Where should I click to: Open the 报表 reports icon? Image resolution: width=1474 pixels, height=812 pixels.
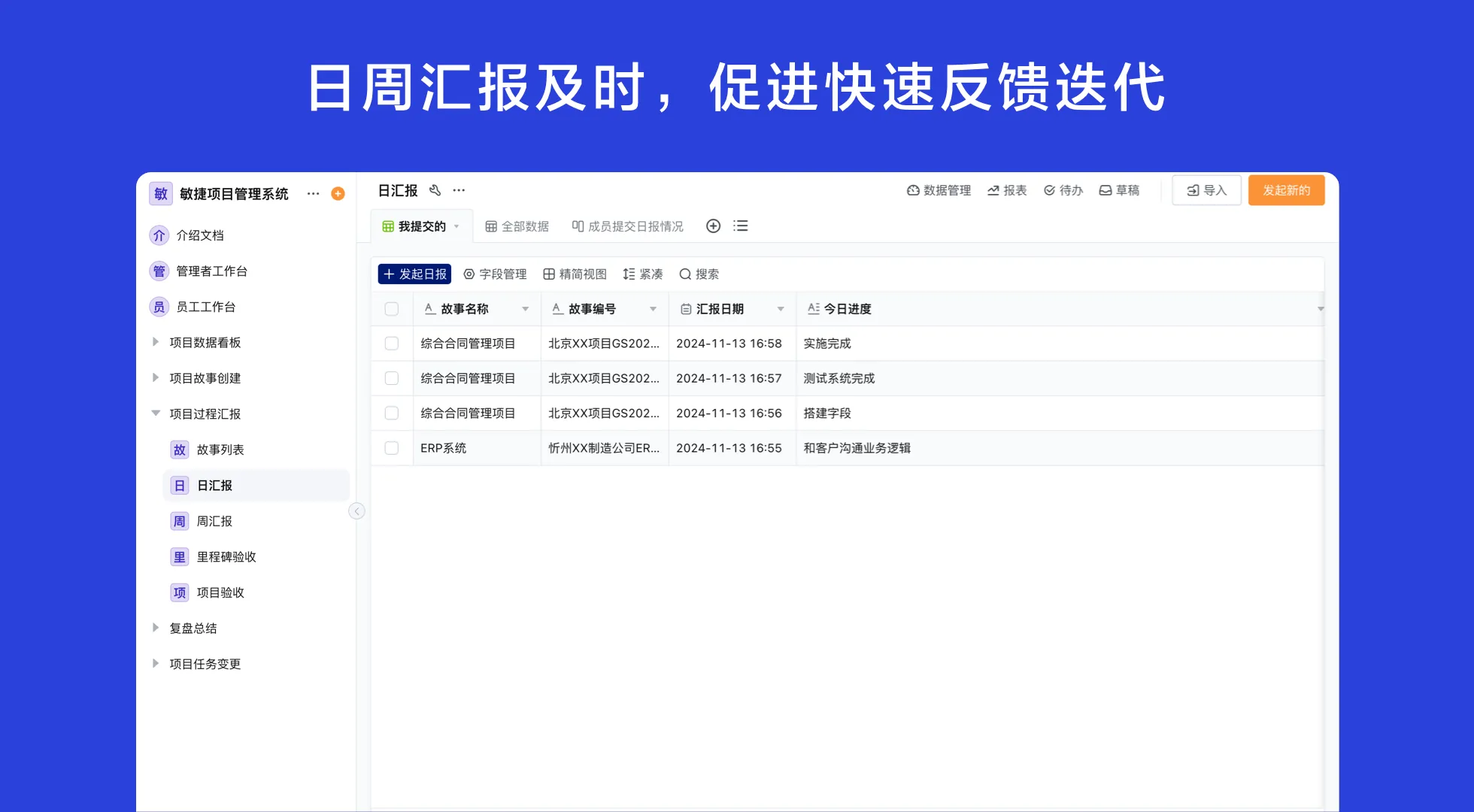(x=992, y=190)
